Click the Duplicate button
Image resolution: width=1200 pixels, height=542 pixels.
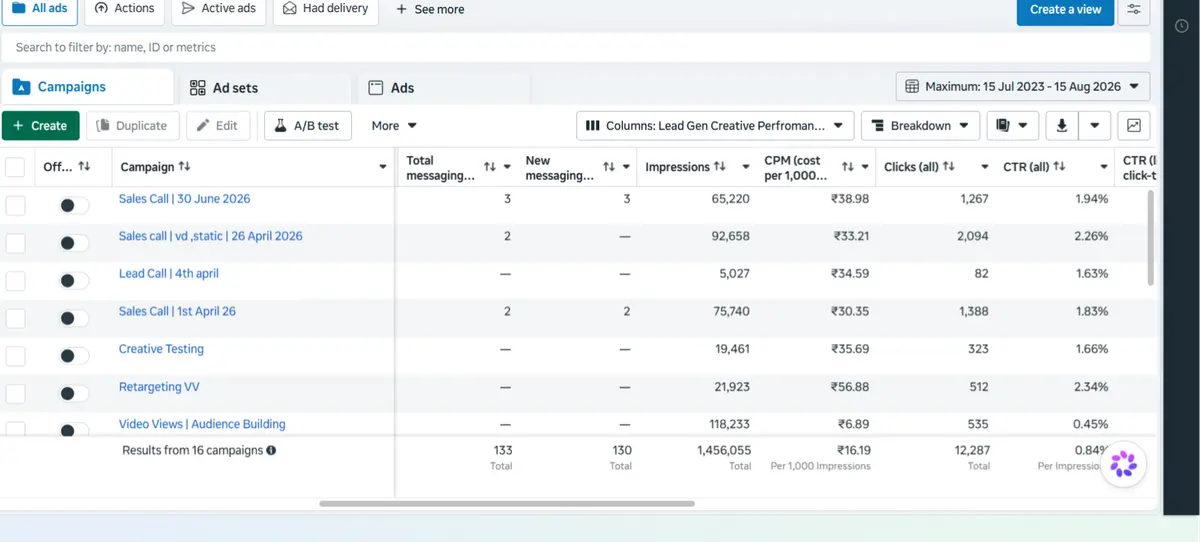pyautogui.click(x=133, y=125)
